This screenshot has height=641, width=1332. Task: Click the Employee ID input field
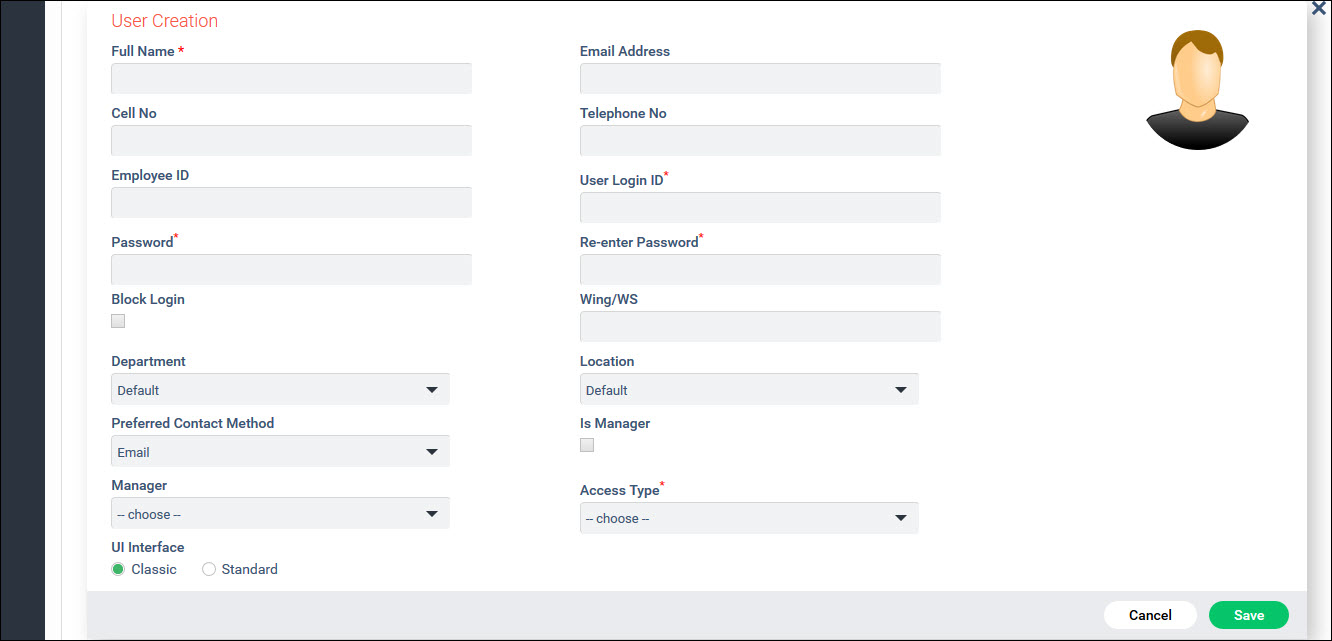click(291, 203)
